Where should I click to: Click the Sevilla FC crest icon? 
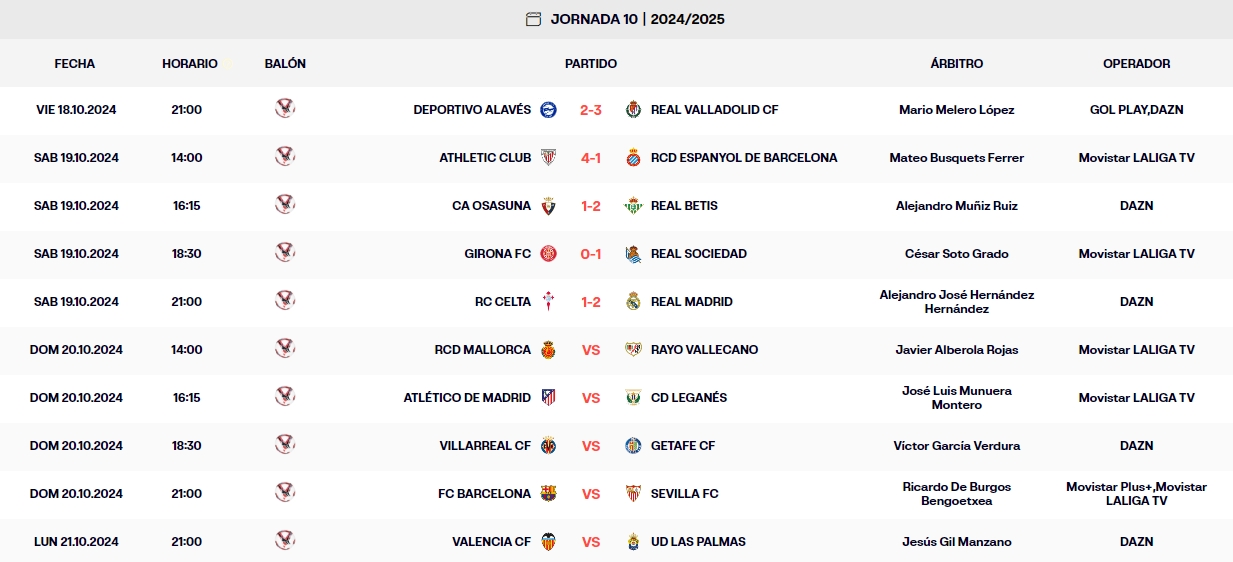coord(633,494)
